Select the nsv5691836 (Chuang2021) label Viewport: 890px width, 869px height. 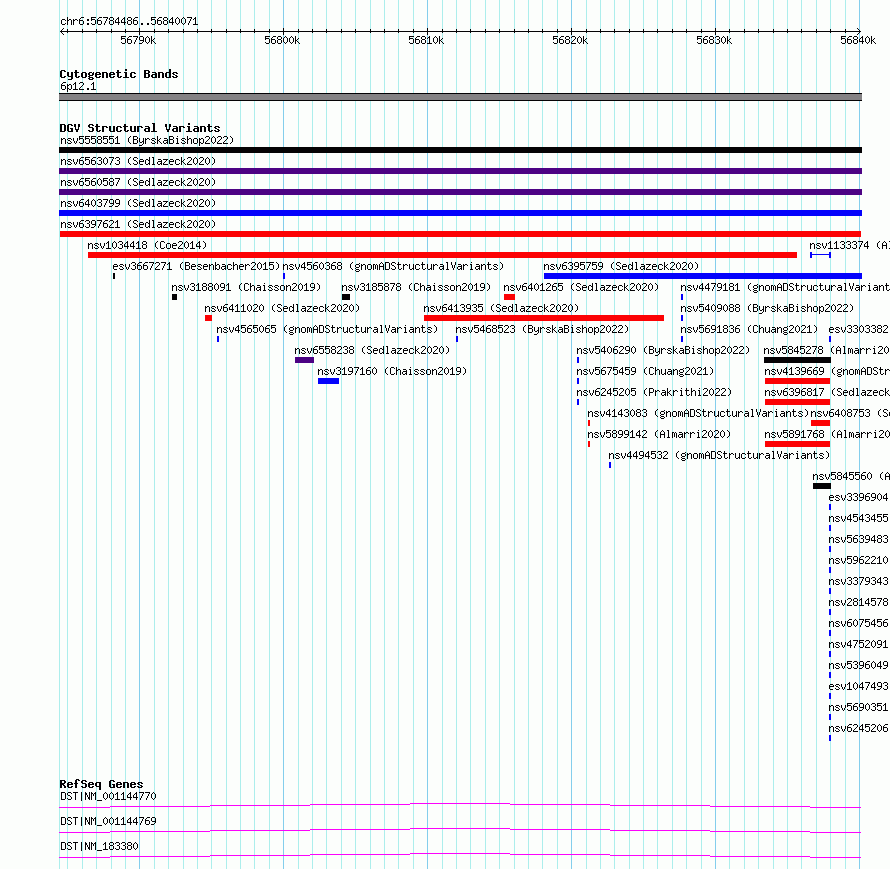pyautogui.click(x=749, y=329)
